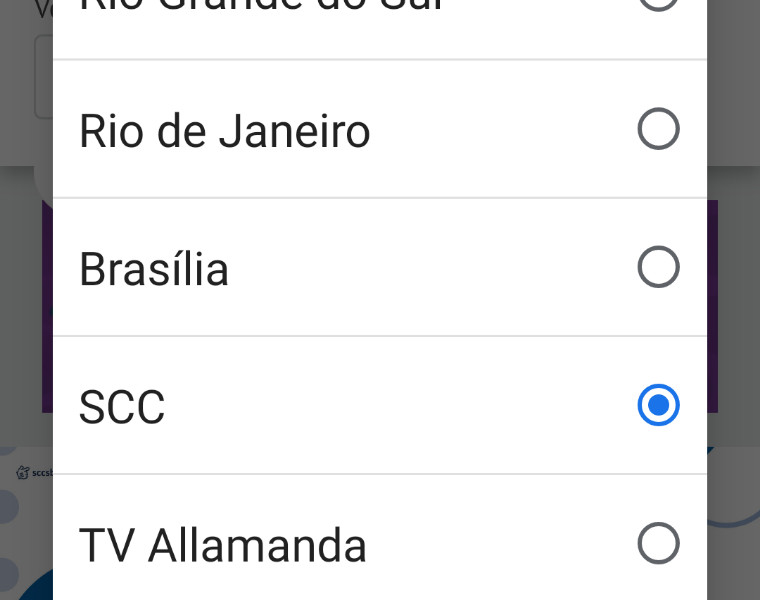Select the TV Allamanda radio button
760x600 pixels.
click(x=658, y=544)
